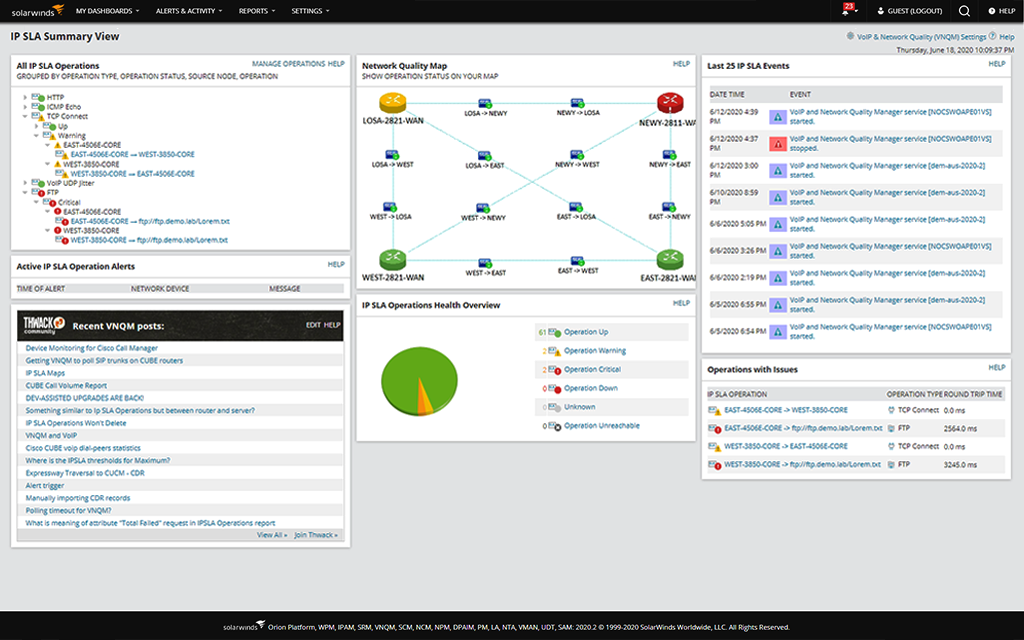Click the red NEWY-2811-WAN router icon

coord(669,103)
